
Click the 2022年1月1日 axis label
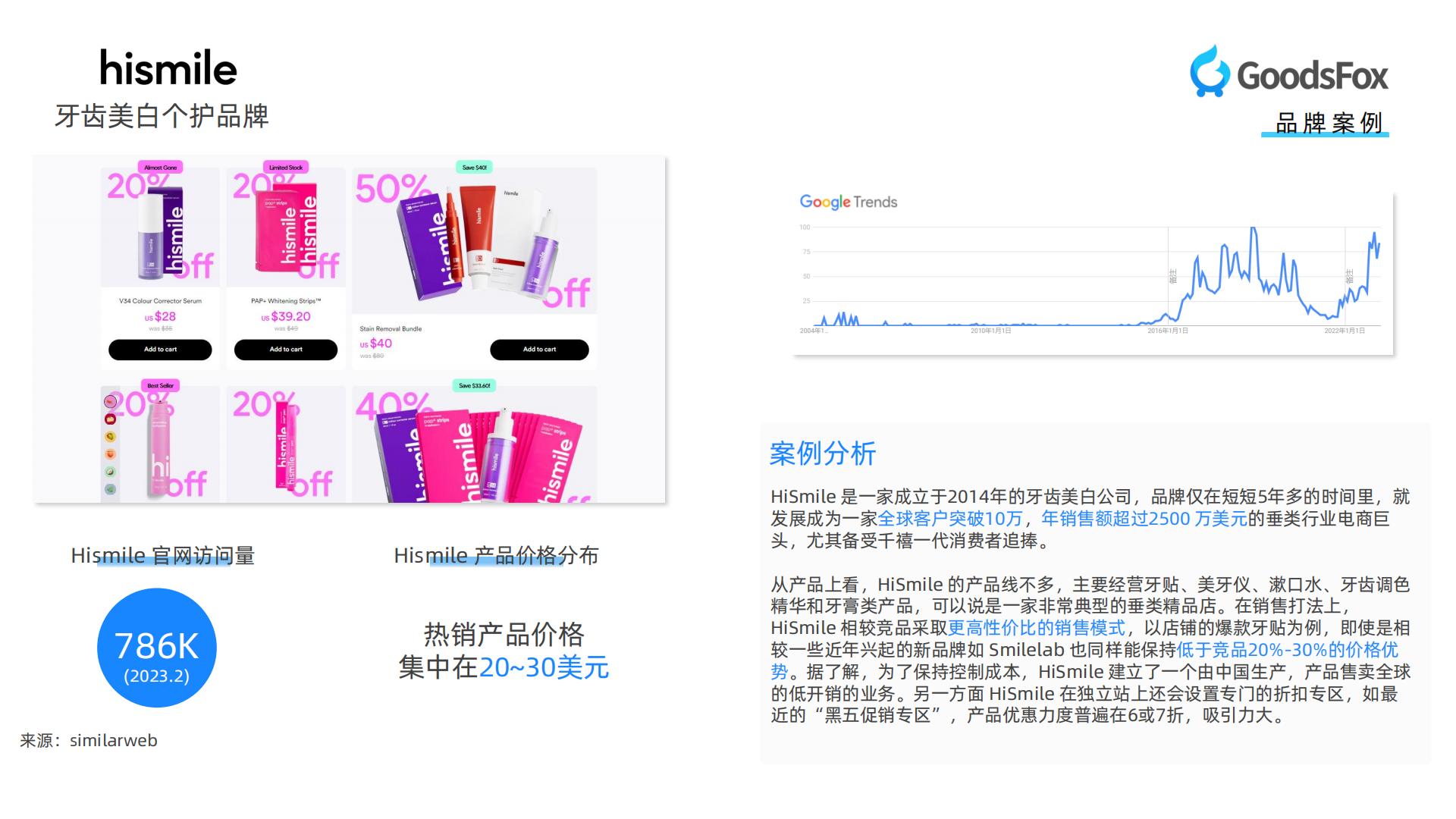point(1345,331)
